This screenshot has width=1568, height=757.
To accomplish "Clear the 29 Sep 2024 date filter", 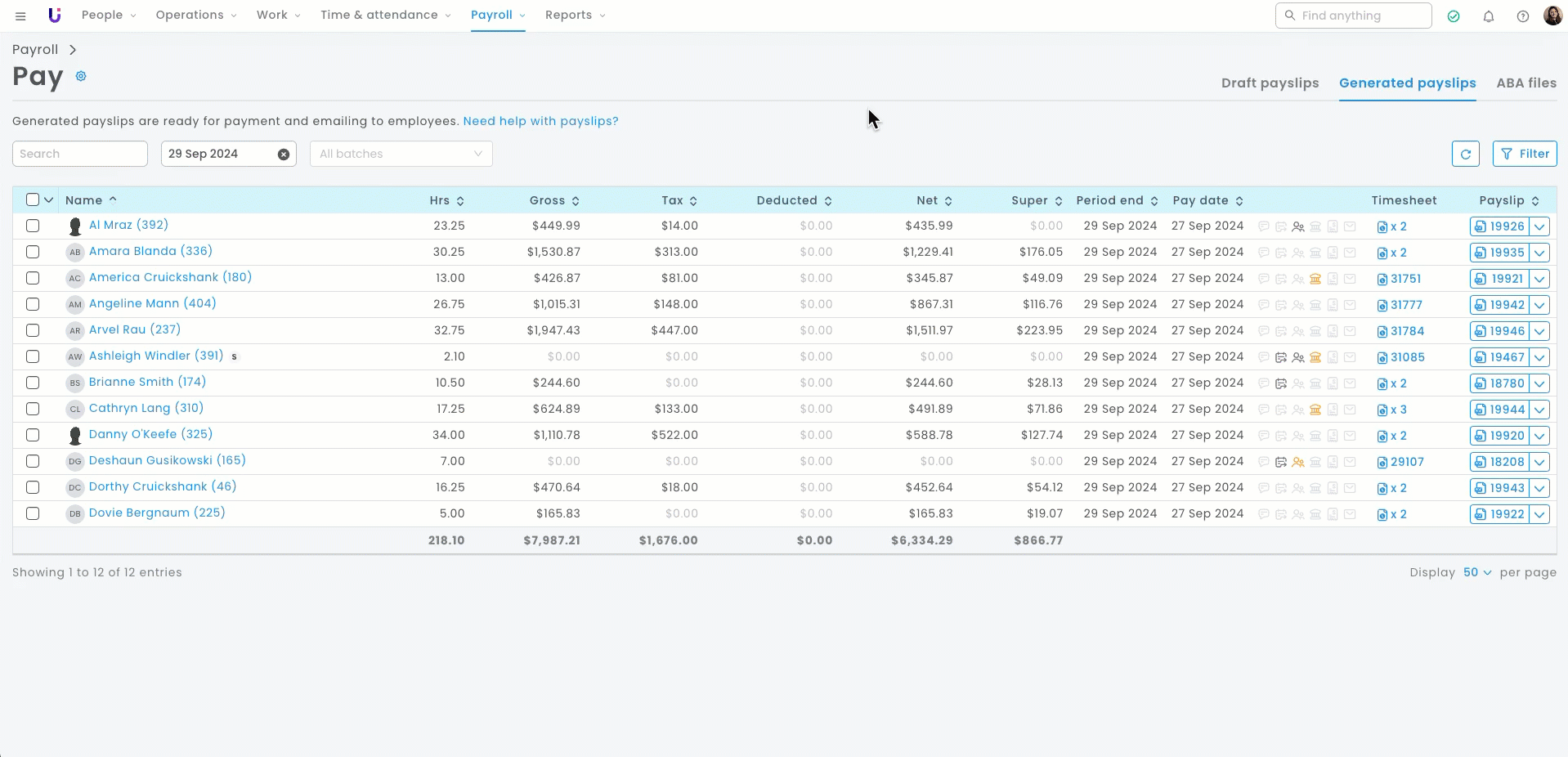I will pyautogui.click(x=283, y=154).
